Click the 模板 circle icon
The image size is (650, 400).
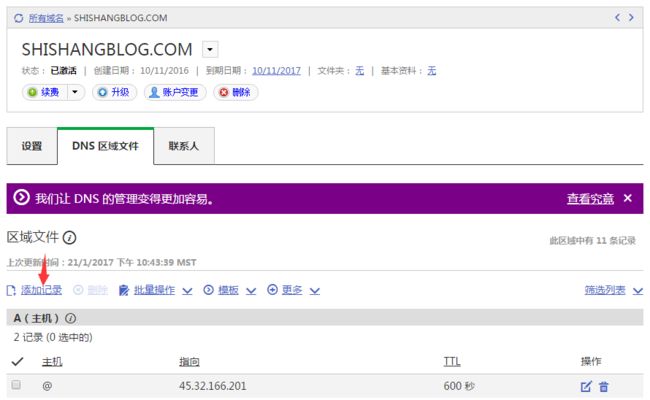pyautogui.click(x=209, y=290)
